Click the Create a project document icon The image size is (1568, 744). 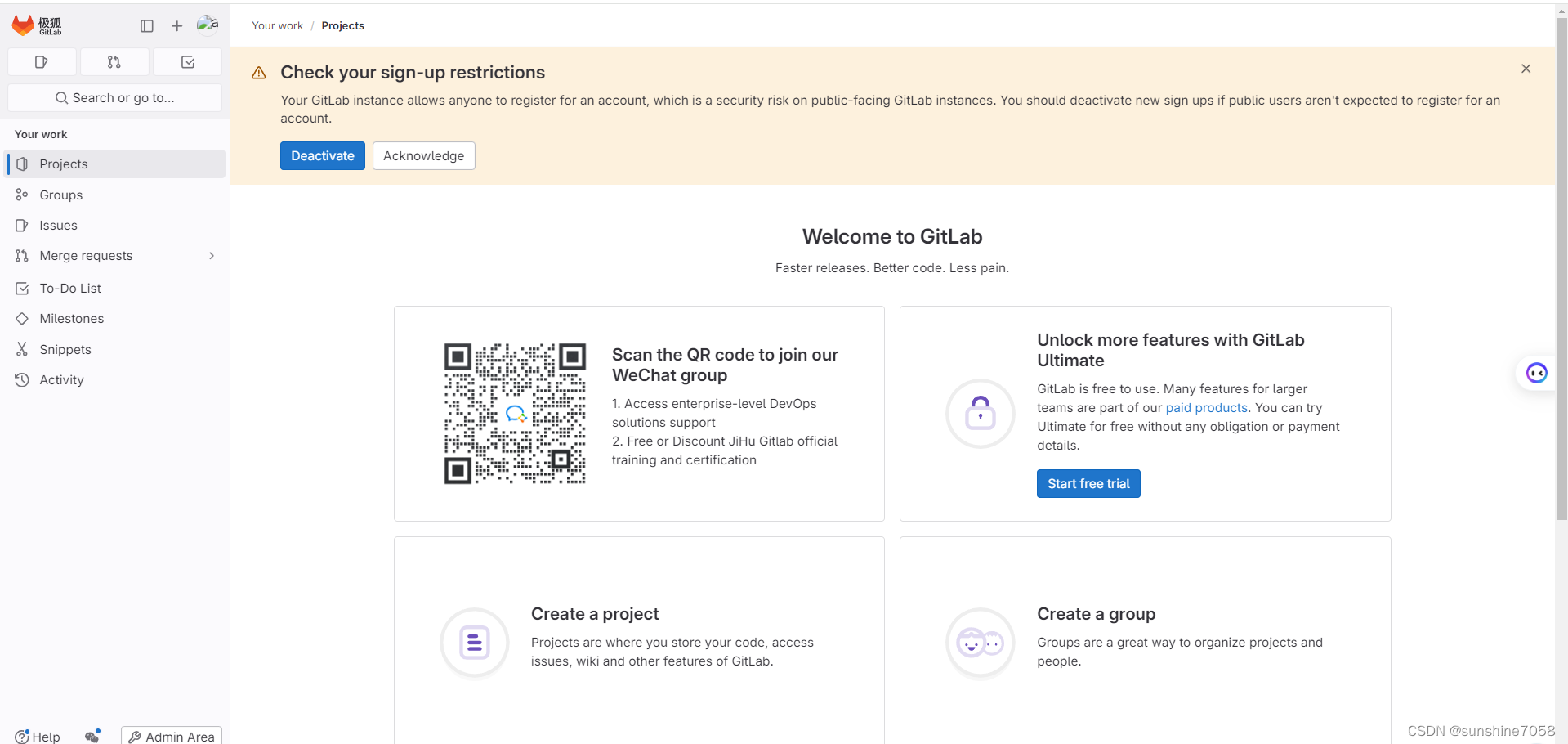pos(474,643)
